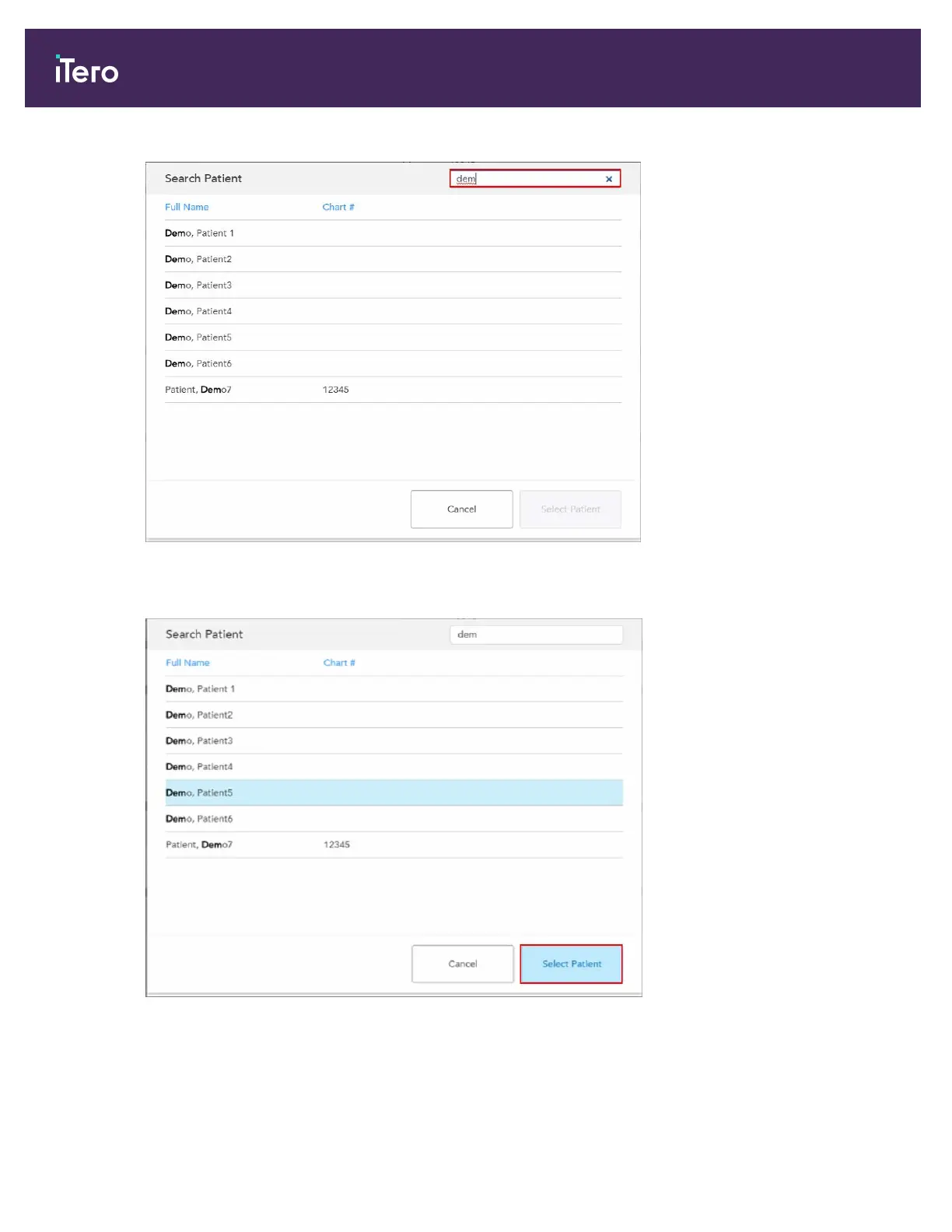This screenshot has height=1232, width=952.
Task: Select Demo, Patient5 in upper dialog
Action: [393, 338]
